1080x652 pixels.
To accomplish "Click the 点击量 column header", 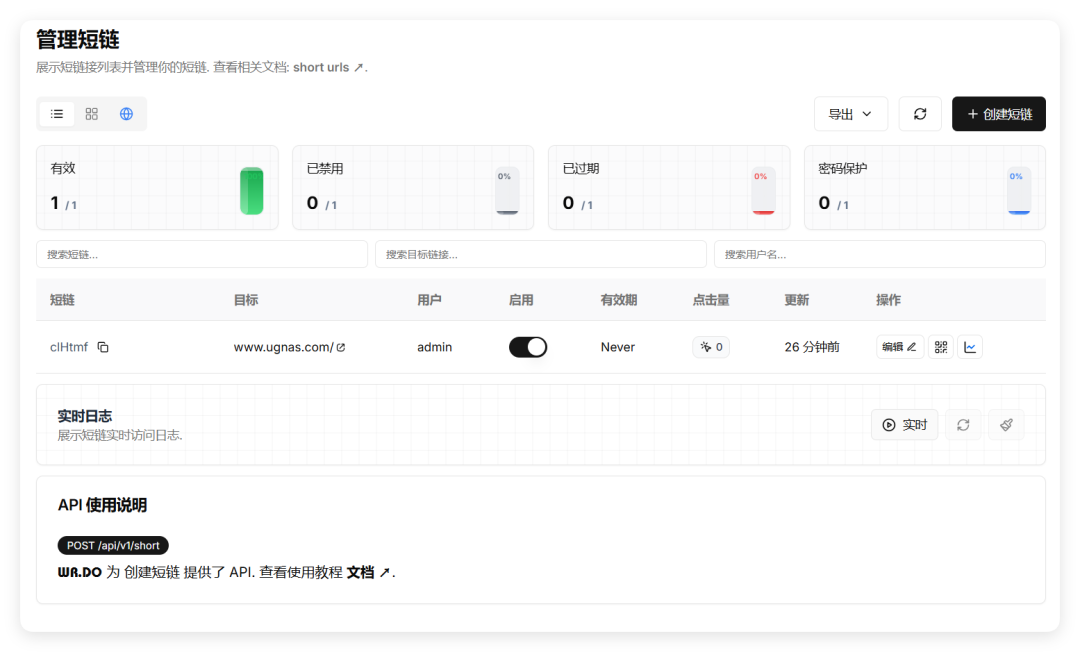I will point(711,299).
